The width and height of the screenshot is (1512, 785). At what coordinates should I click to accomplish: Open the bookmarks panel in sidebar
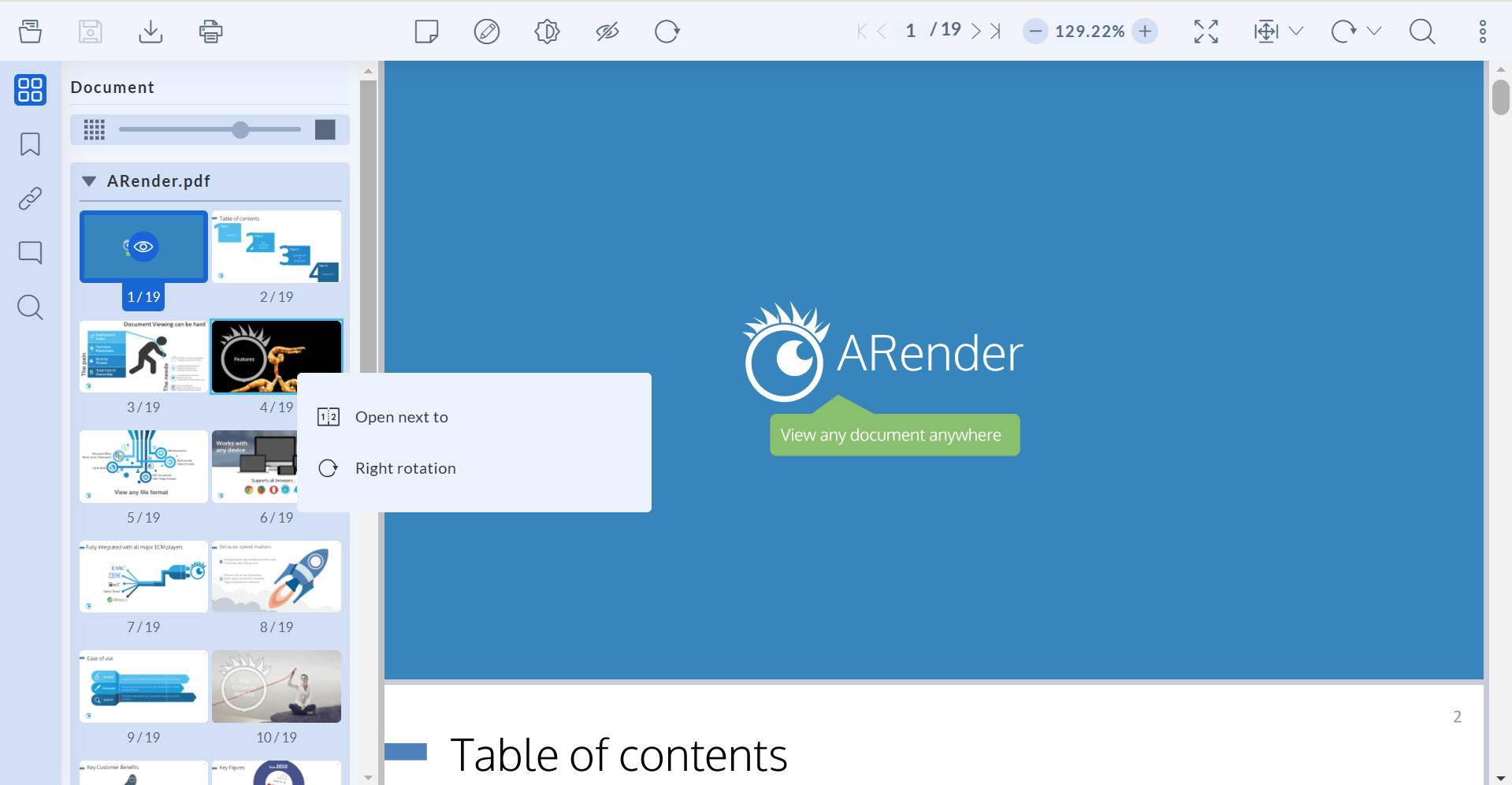[x=30, y=144]
